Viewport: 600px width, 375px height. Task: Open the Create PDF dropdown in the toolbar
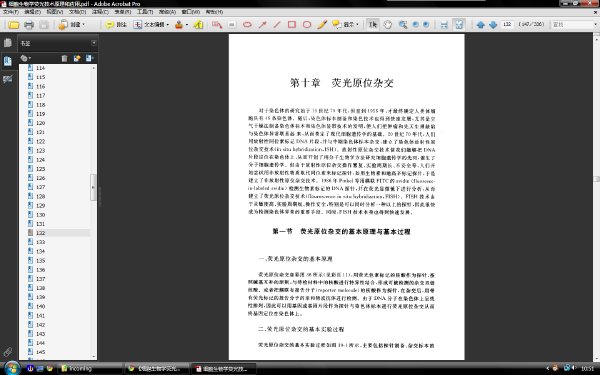(72, 25)
